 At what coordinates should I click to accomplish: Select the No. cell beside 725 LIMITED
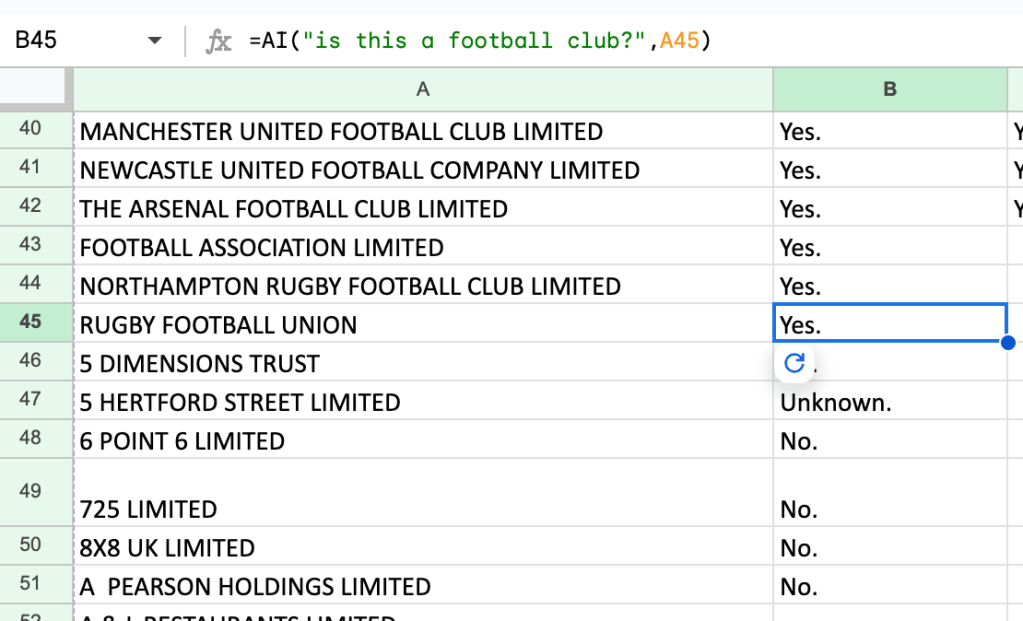pos(890,492)
